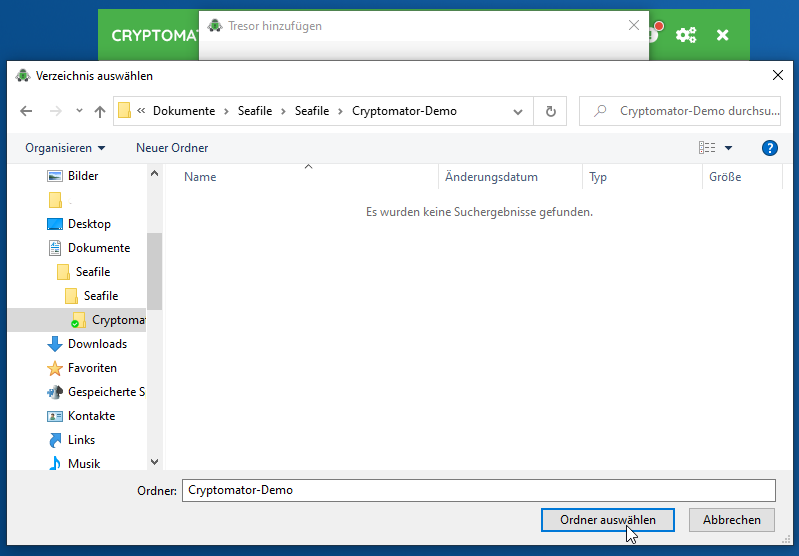Open the Organisieren menu
This screenshot has height=556, width=799.
click(65, 148)
